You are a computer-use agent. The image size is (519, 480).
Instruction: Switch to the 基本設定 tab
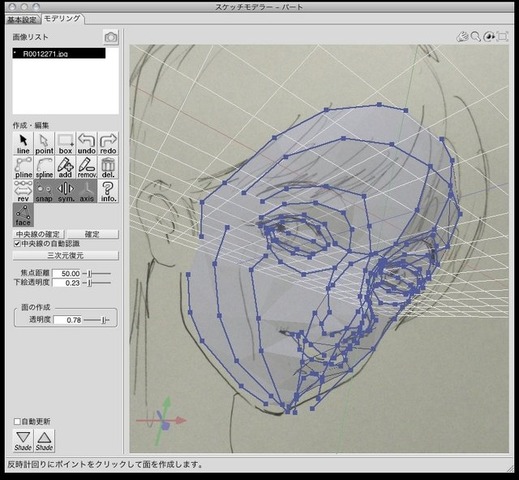[22, 20]
